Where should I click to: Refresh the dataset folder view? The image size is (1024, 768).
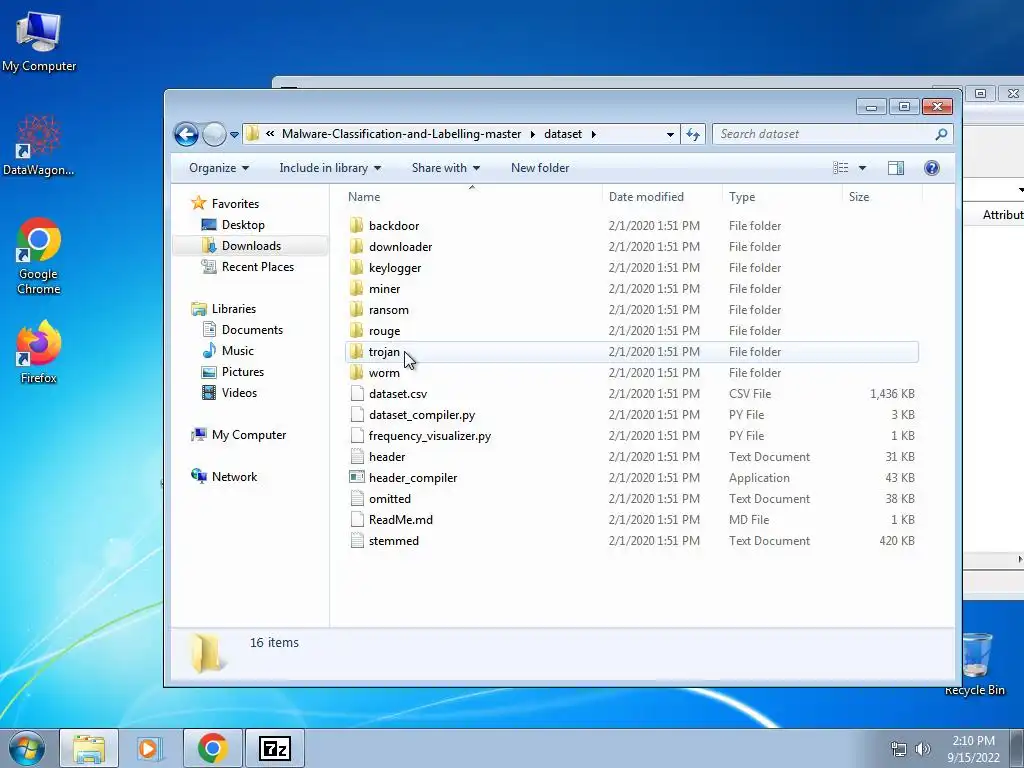click(693, 135)
